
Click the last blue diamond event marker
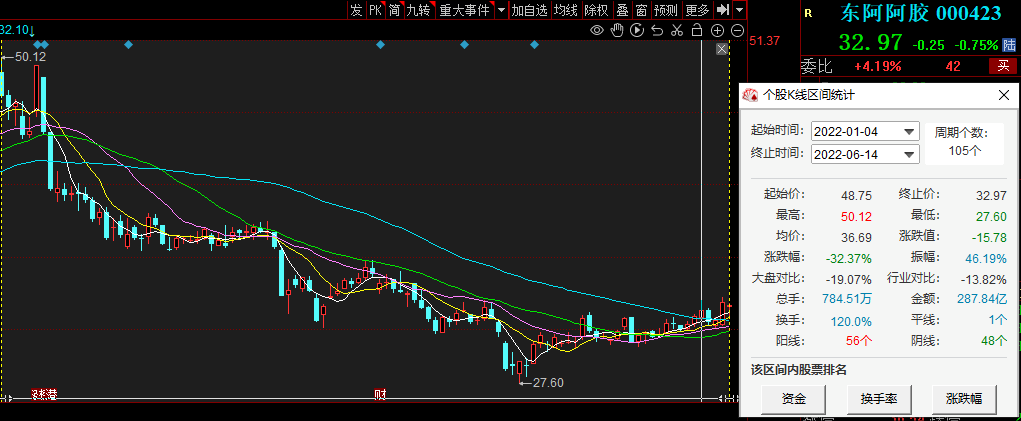point(535,44)
